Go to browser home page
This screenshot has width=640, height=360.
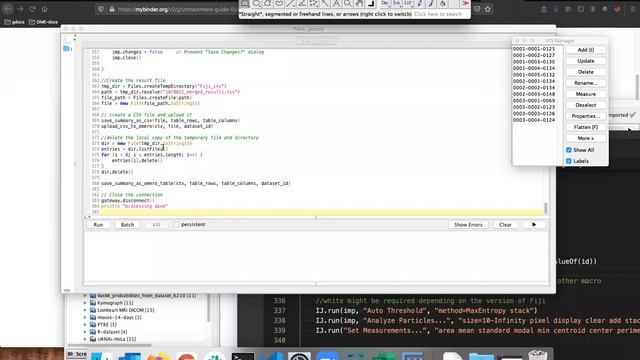[x=44, y=9]
